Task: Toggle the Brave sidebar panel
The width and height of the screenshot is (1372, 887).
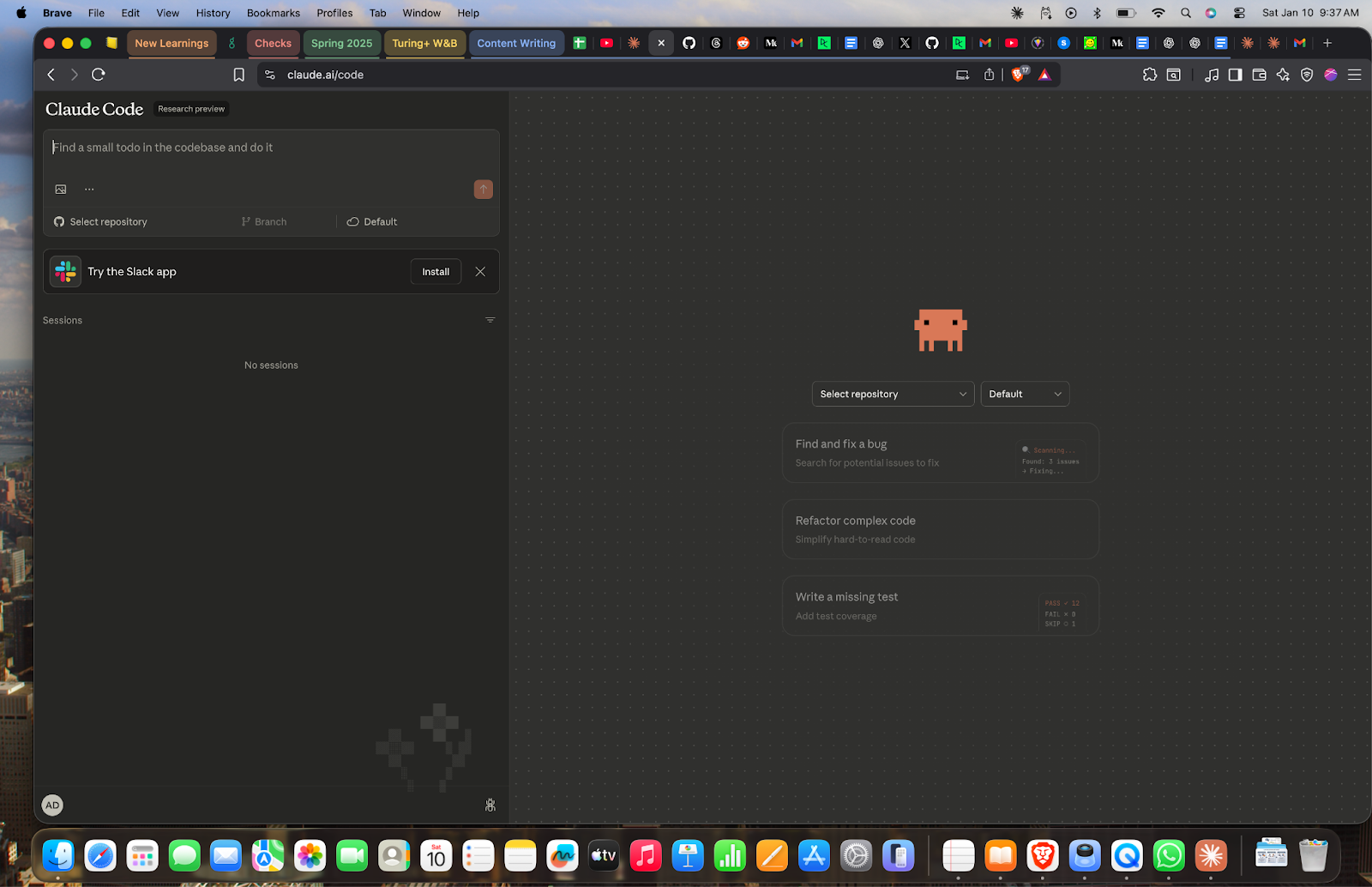Action: click(x=1235, y=75)
